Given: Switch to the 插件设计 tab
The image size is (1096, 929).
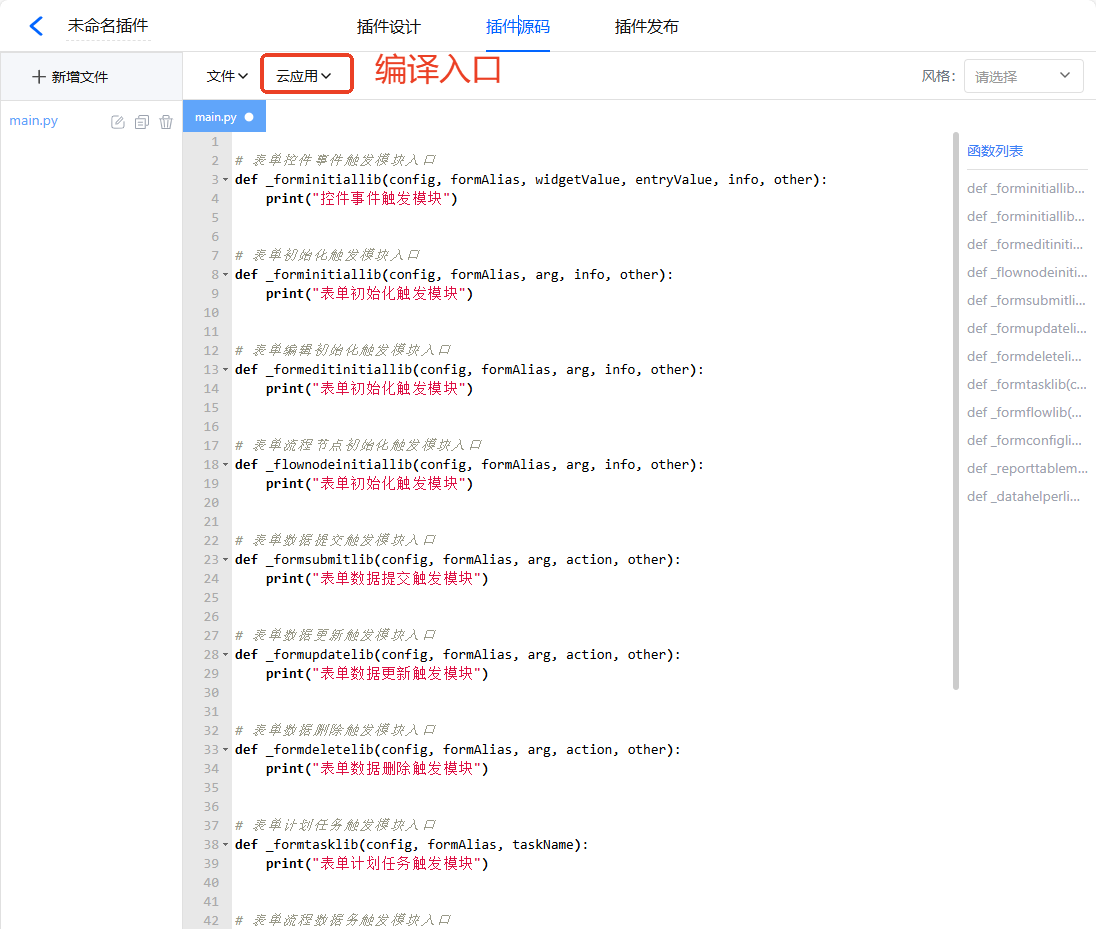Looking at the screenshot, I should pos(389,27).
